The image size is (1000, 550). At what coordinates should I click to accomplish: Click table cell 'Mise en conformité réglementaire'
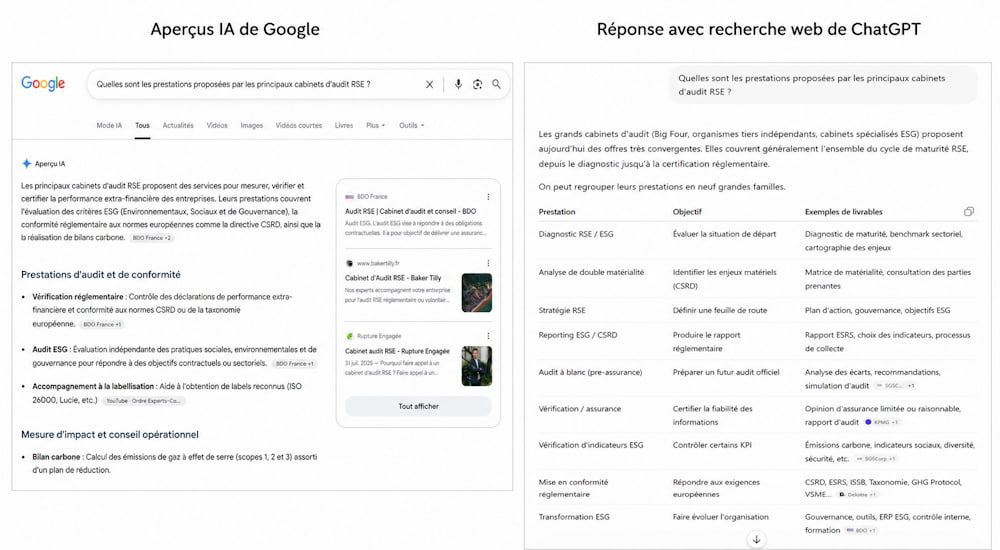coord(573,488)
